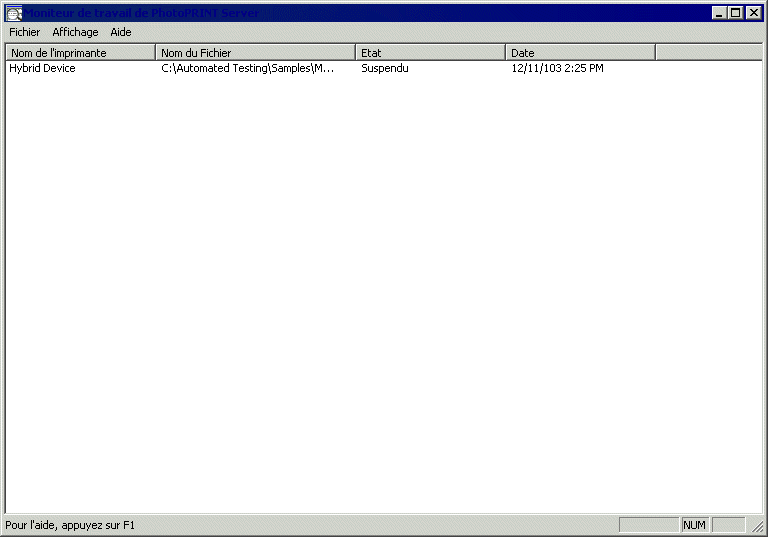Close the job monitor window

tap(754, 13)
